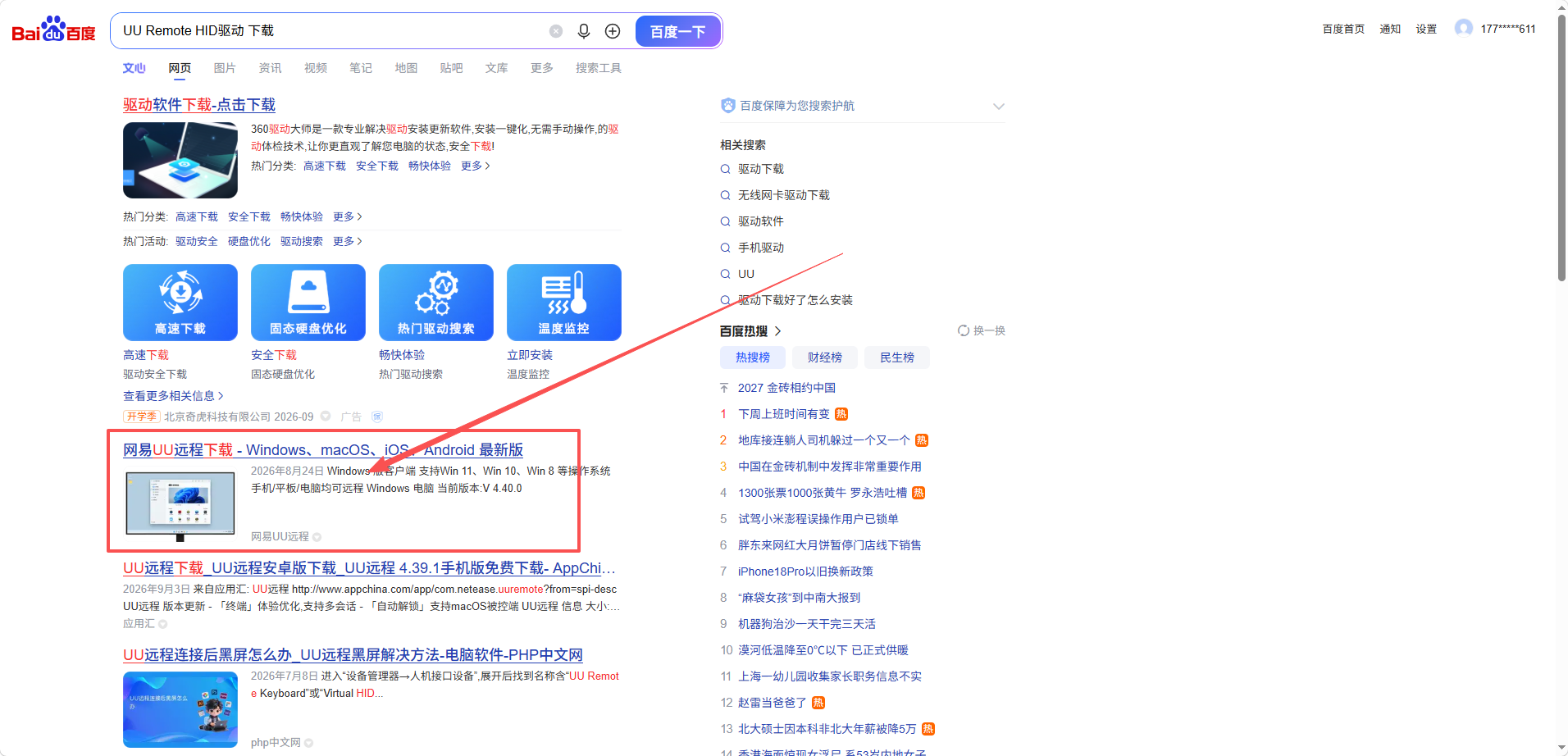The width and height of the screenshot is (1568, 756).
Task: Click search icon beside 手机驱动
Action: [725, 248]
